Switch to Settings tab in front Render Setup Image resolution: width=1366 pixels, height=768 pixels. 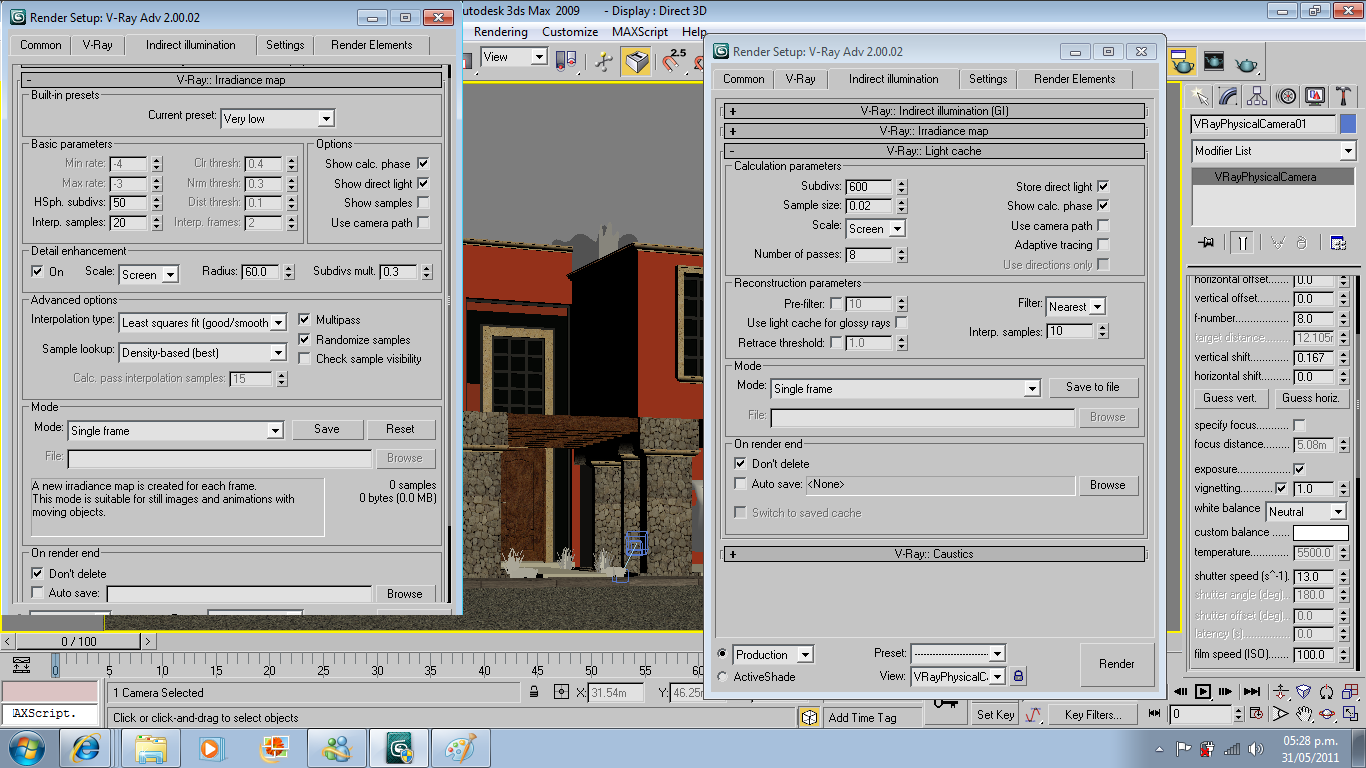[988, 79]
